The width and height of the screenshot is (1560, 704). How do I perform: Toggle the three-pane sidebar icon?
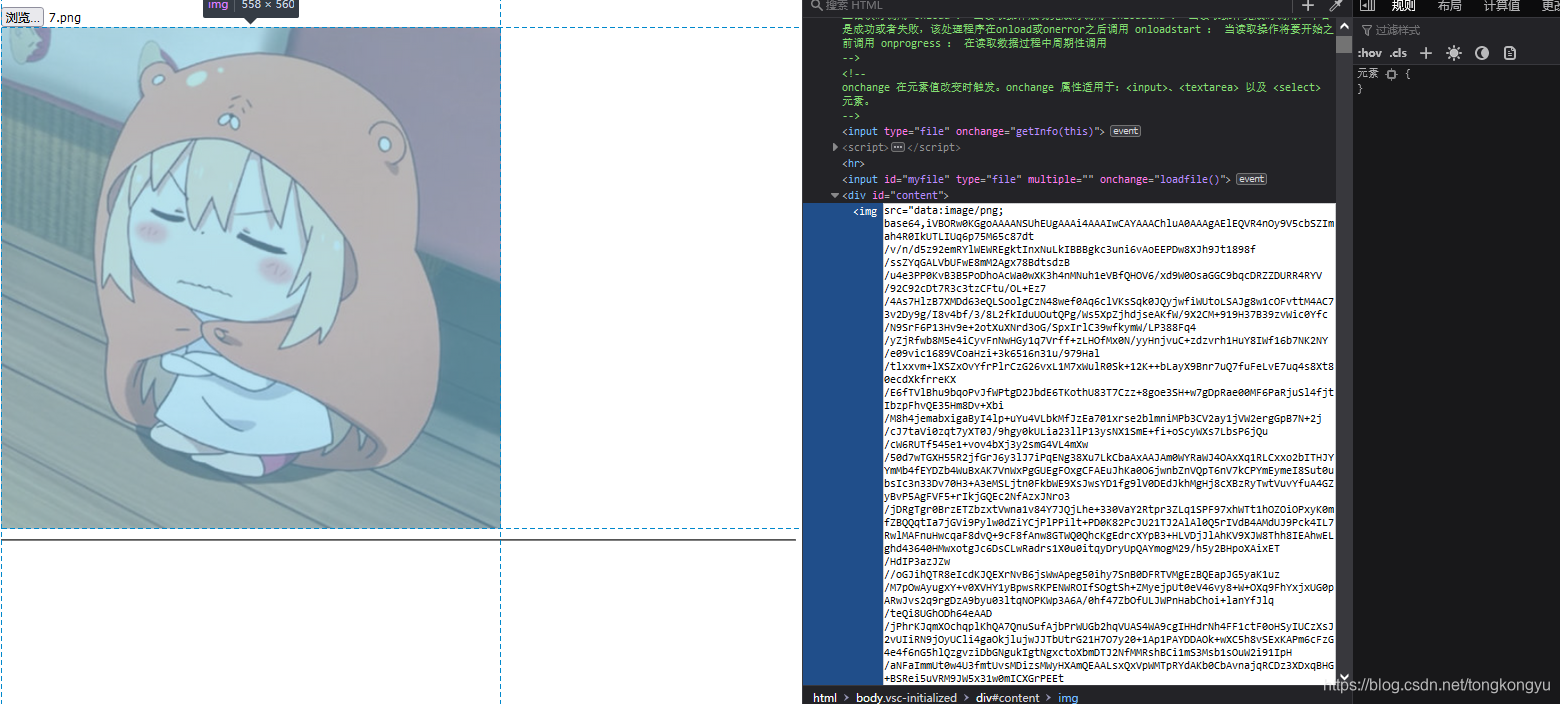point(1368,6)
